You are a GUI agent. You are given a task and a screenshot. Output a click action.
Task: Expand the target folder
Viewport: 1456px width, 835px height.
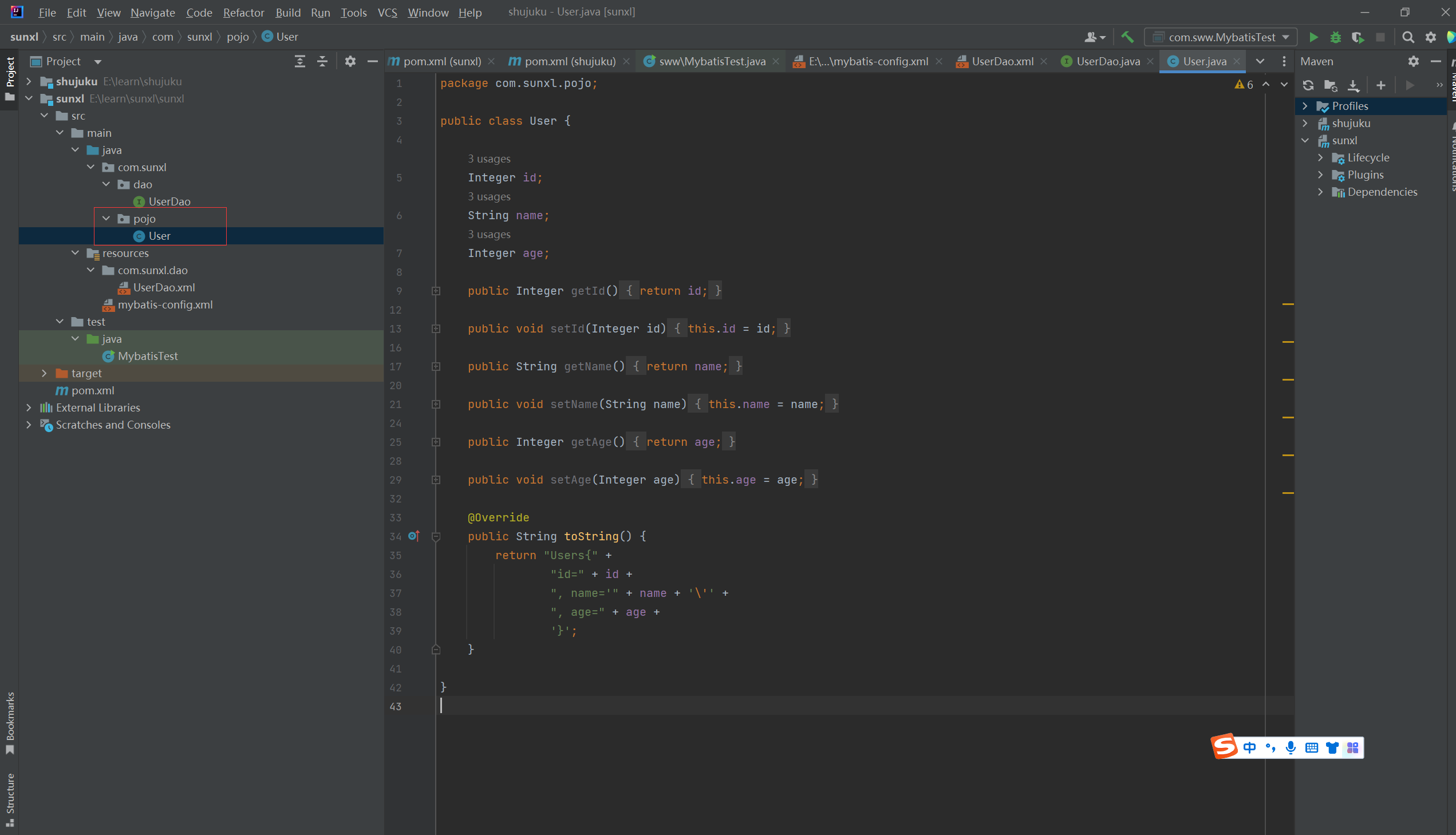point(44,373)
